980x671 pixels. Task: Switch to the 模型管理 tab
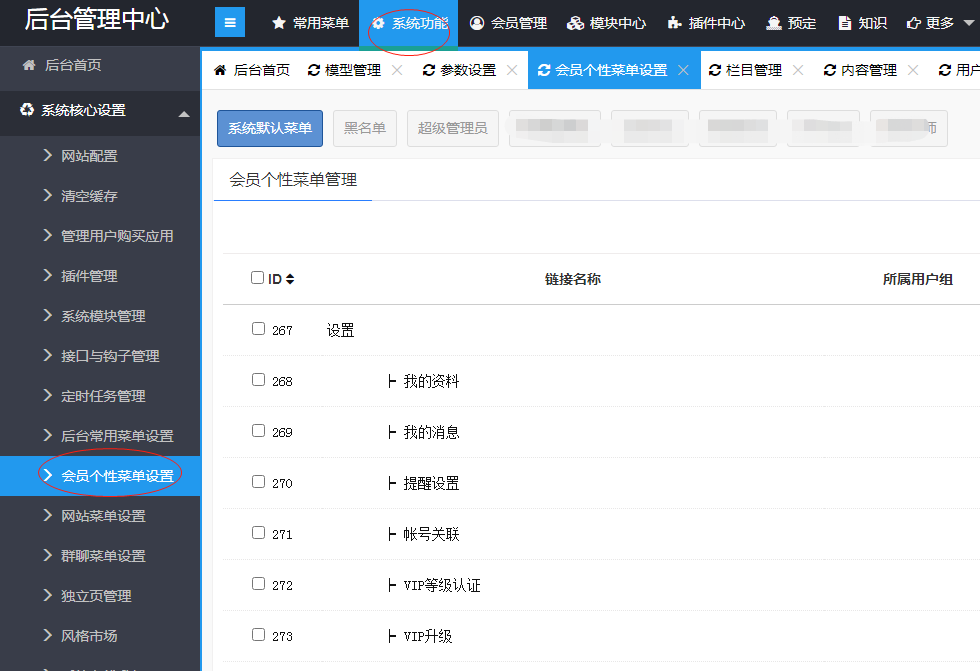(x=352, y=70)
